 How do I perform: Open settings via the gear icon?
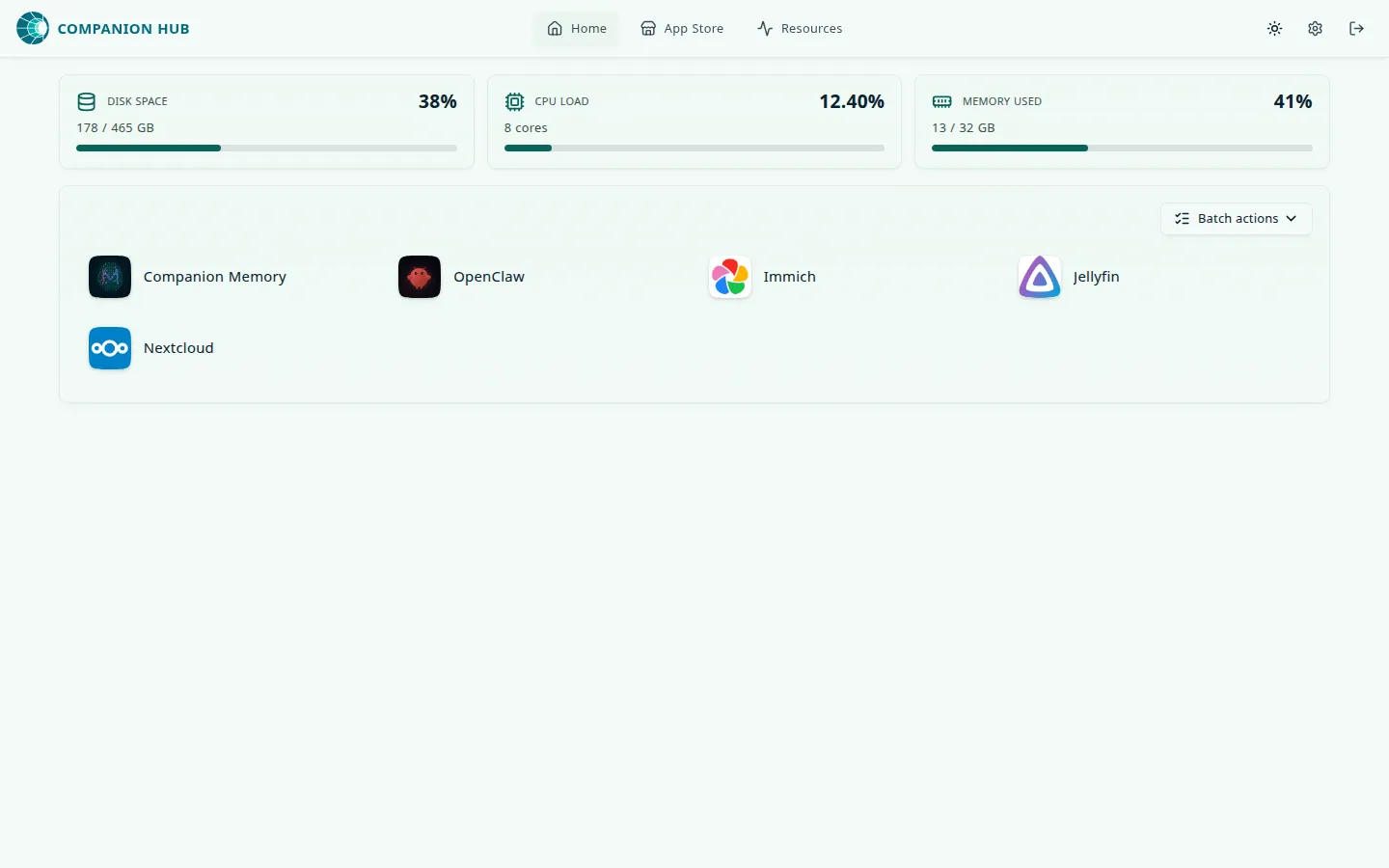coord(1315,29)
